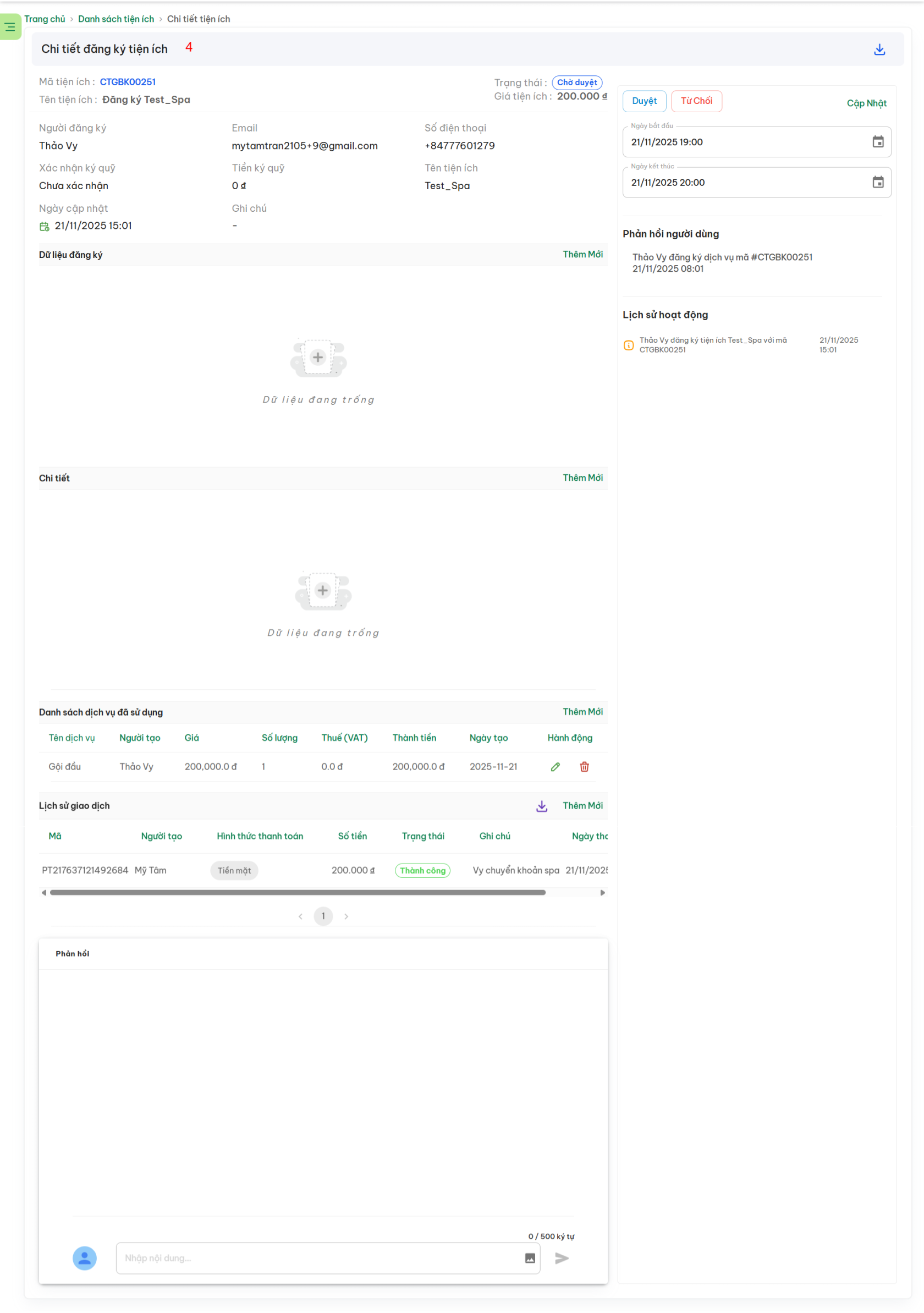The width and height of the screenshot is (924, 1313).
Task: Download the utility registration details file
Action: 879,50
